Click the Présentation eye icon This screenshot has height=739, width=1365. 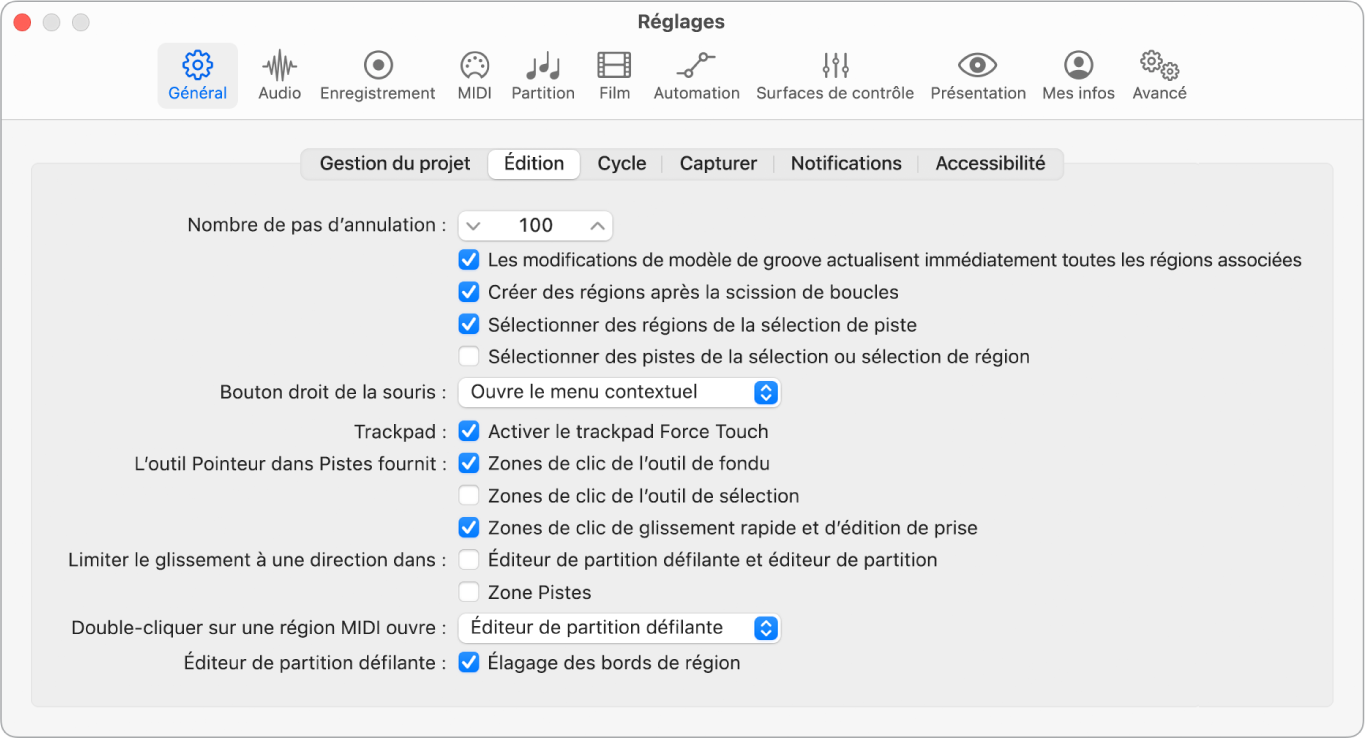tap(977, 75)
